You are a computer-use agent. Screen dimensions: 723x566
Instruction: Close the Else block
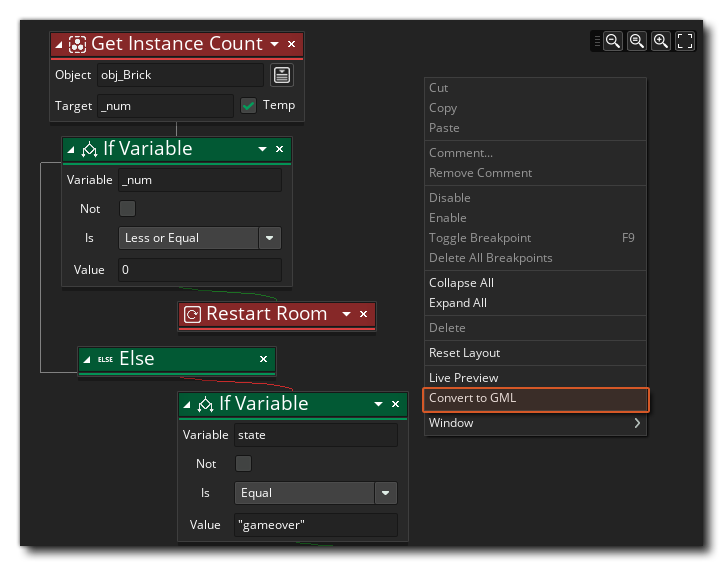[x=264, y=359]
